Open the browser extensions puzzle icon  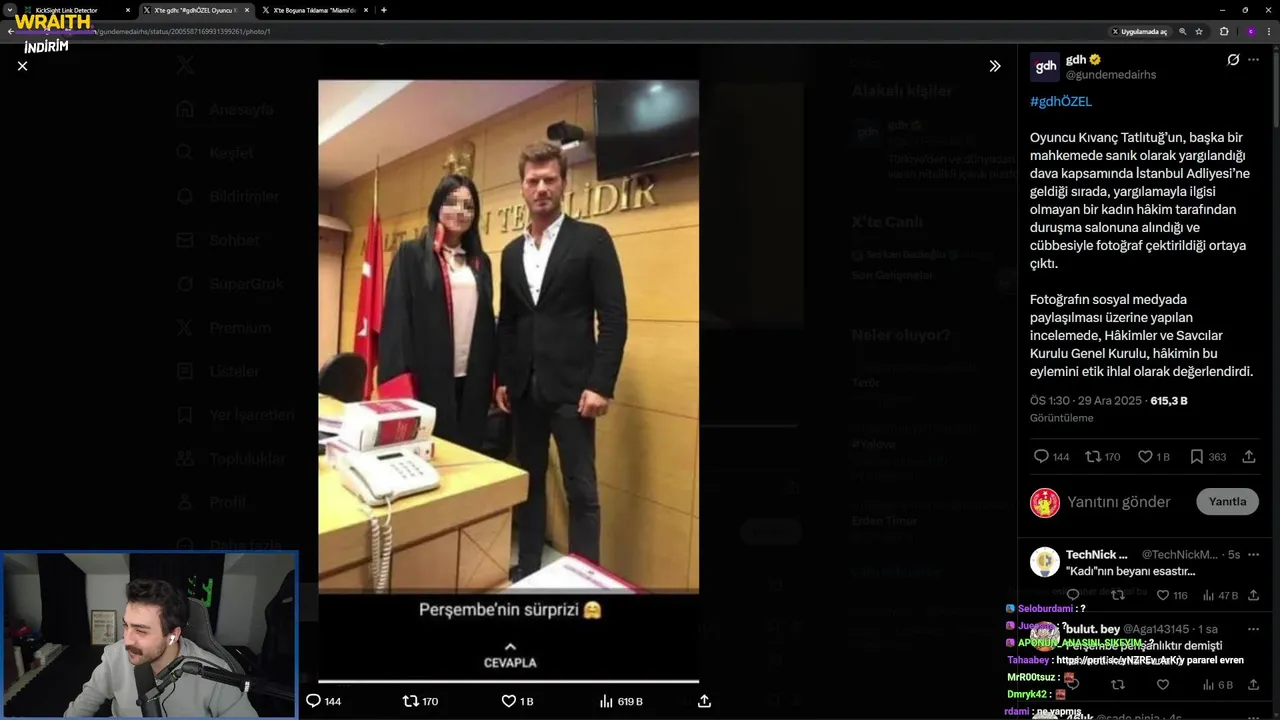pyautogui.click(x=1224, y=31)
